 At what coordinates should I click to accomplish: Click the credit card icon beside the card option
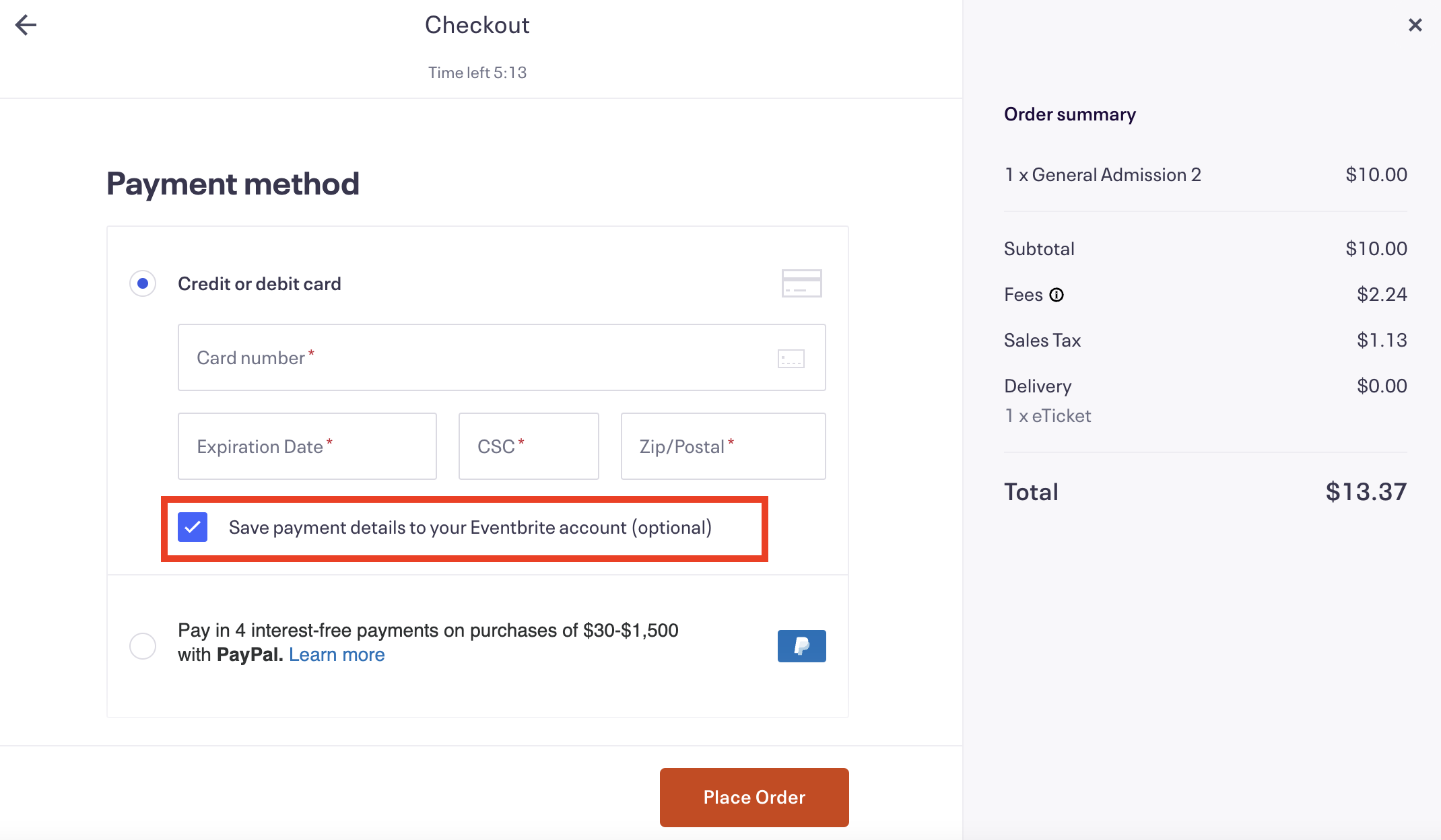coord(801,283)
